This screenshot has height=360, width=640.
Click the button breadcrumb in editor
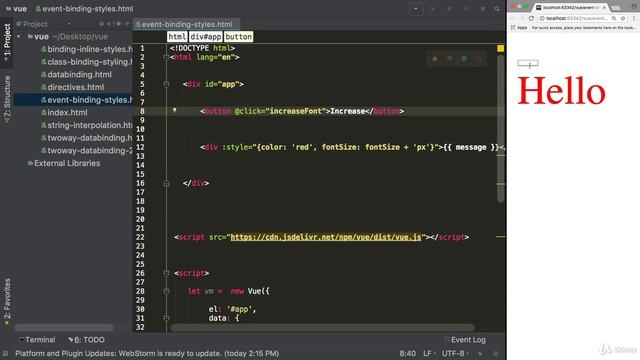pyautogui.click(x=238, y=37)
